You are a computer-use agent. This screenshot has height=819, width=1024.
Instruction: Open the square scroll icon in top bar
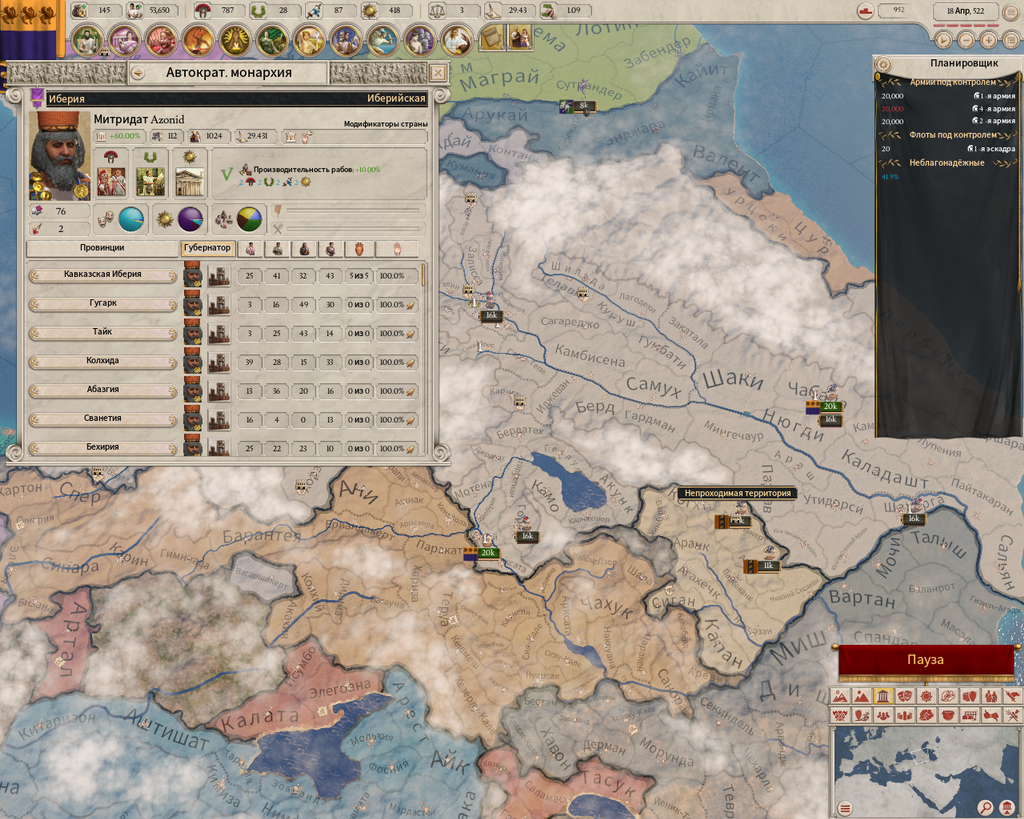click(x=493, y=38)
